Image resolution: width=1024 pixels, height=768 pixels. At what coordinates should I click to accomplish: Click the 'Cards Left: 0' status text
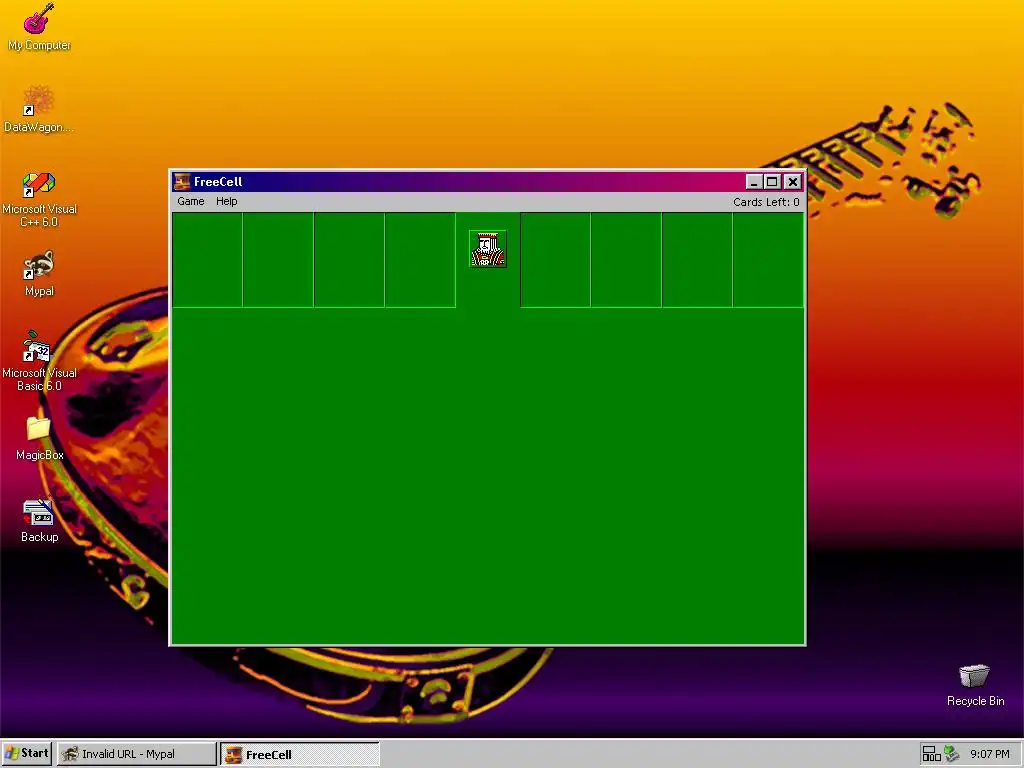[766, 202]
